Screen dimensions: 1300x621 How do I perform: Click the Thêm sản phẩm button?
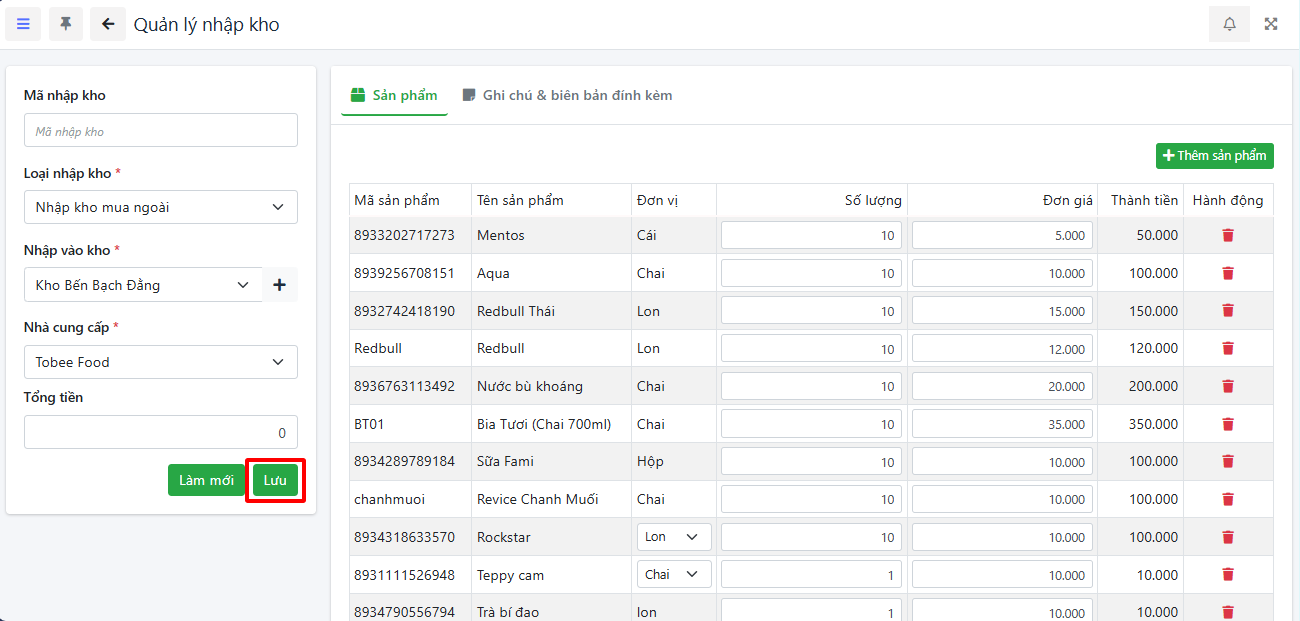point(1214,156)
